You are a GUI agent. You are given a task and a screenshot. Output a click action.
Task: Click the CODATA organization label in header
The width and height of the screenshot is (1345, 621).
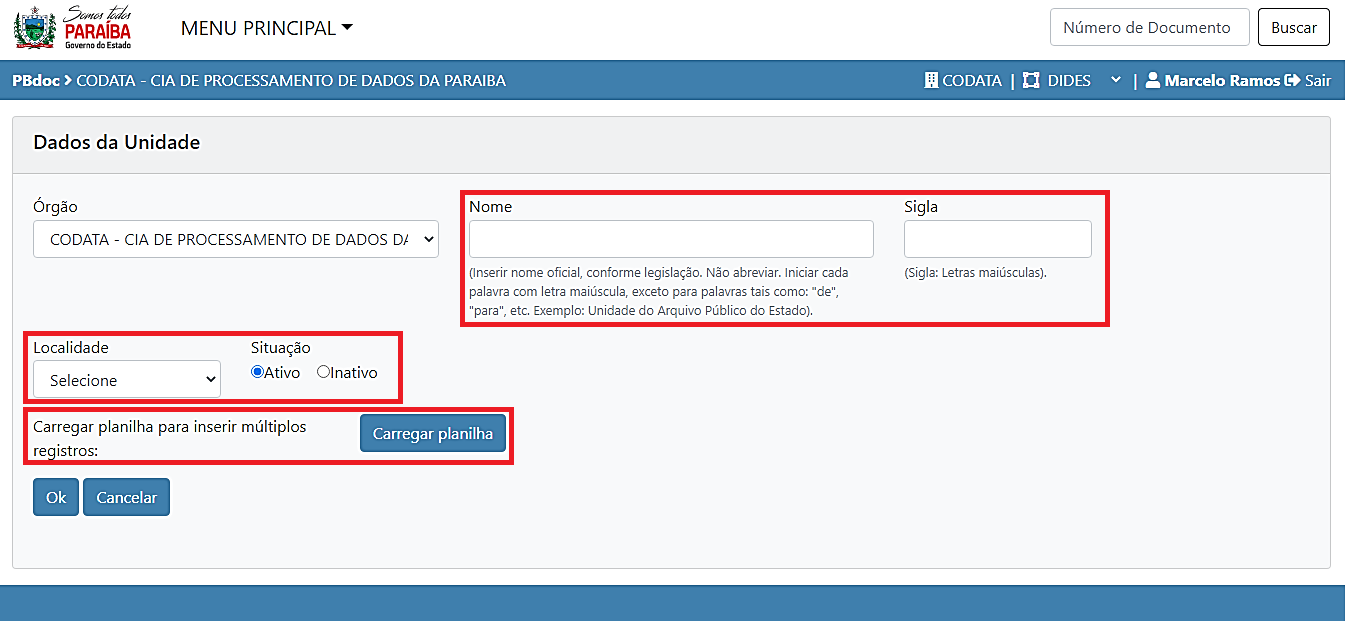(x=972, y=80)
